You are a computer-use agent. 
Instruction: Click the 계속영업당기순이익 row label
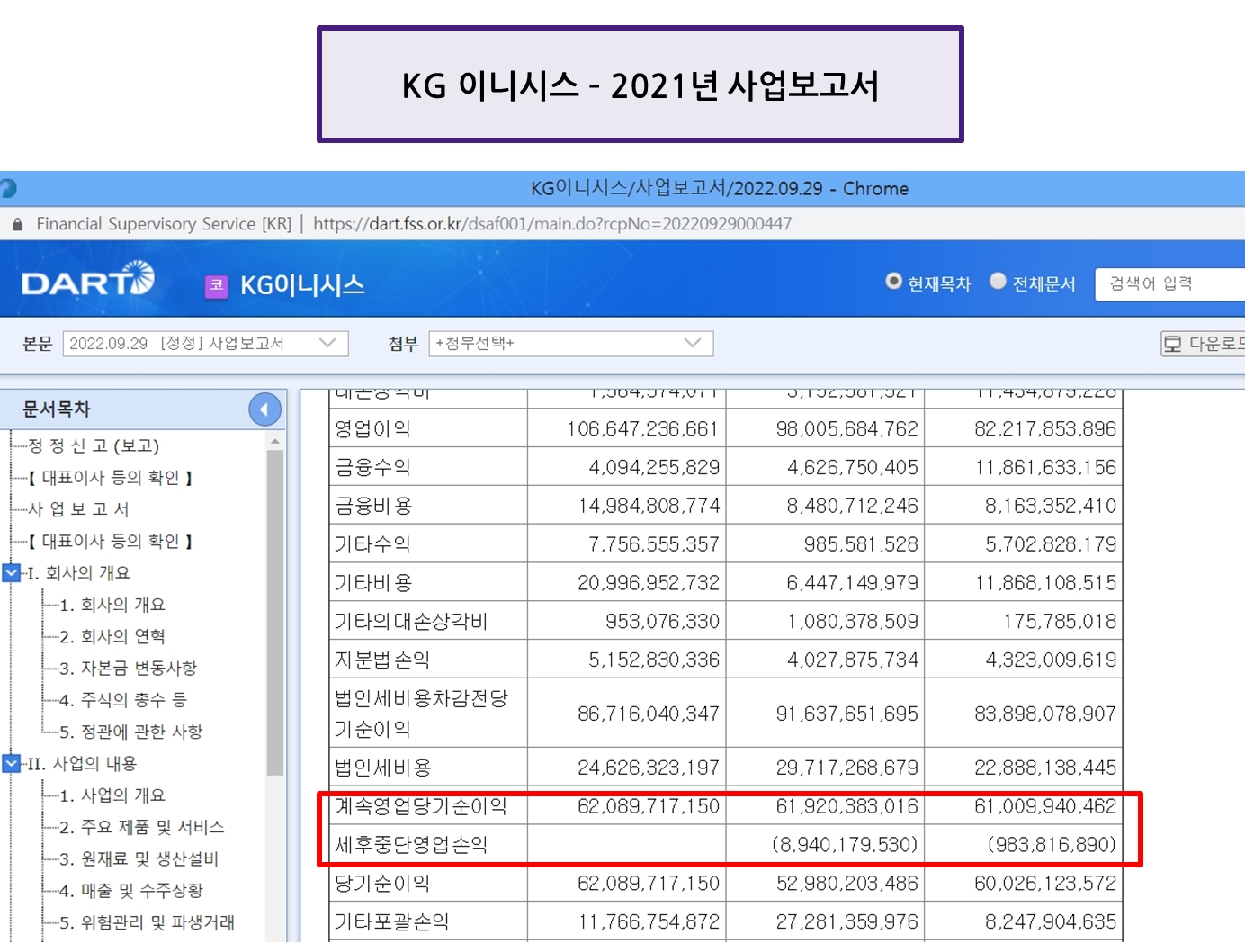[421, 806]
